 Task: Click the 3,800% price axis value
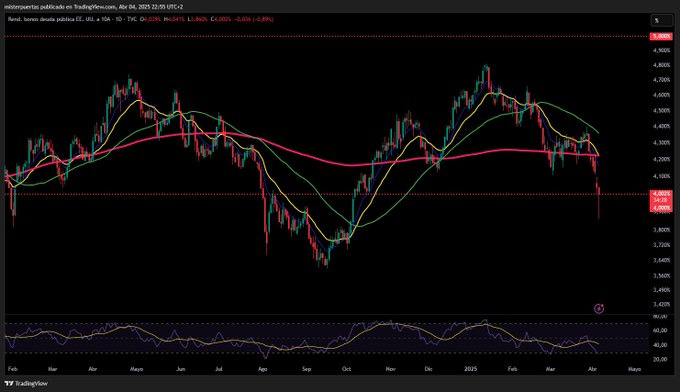(x=661, y=230)
